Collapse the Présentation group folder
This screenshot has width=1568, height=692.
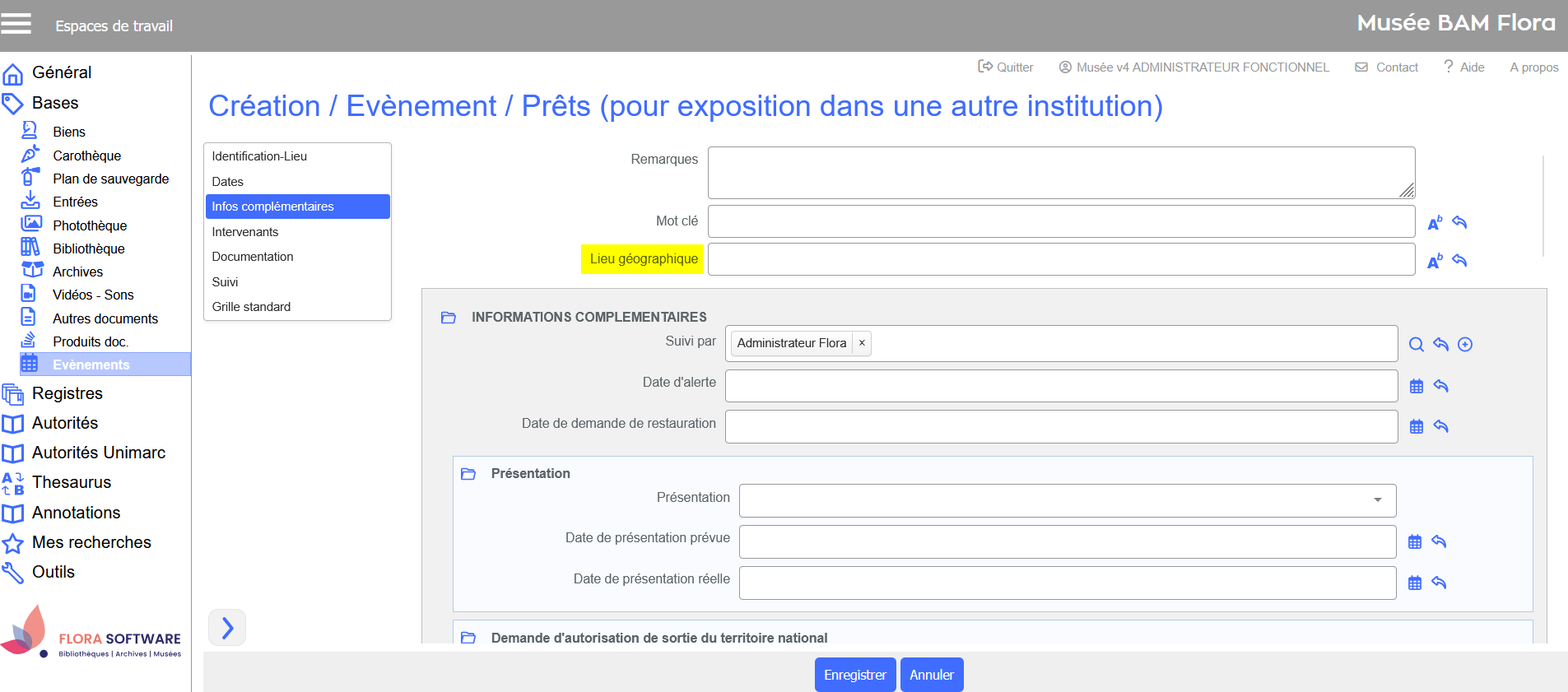click(468, 474)
